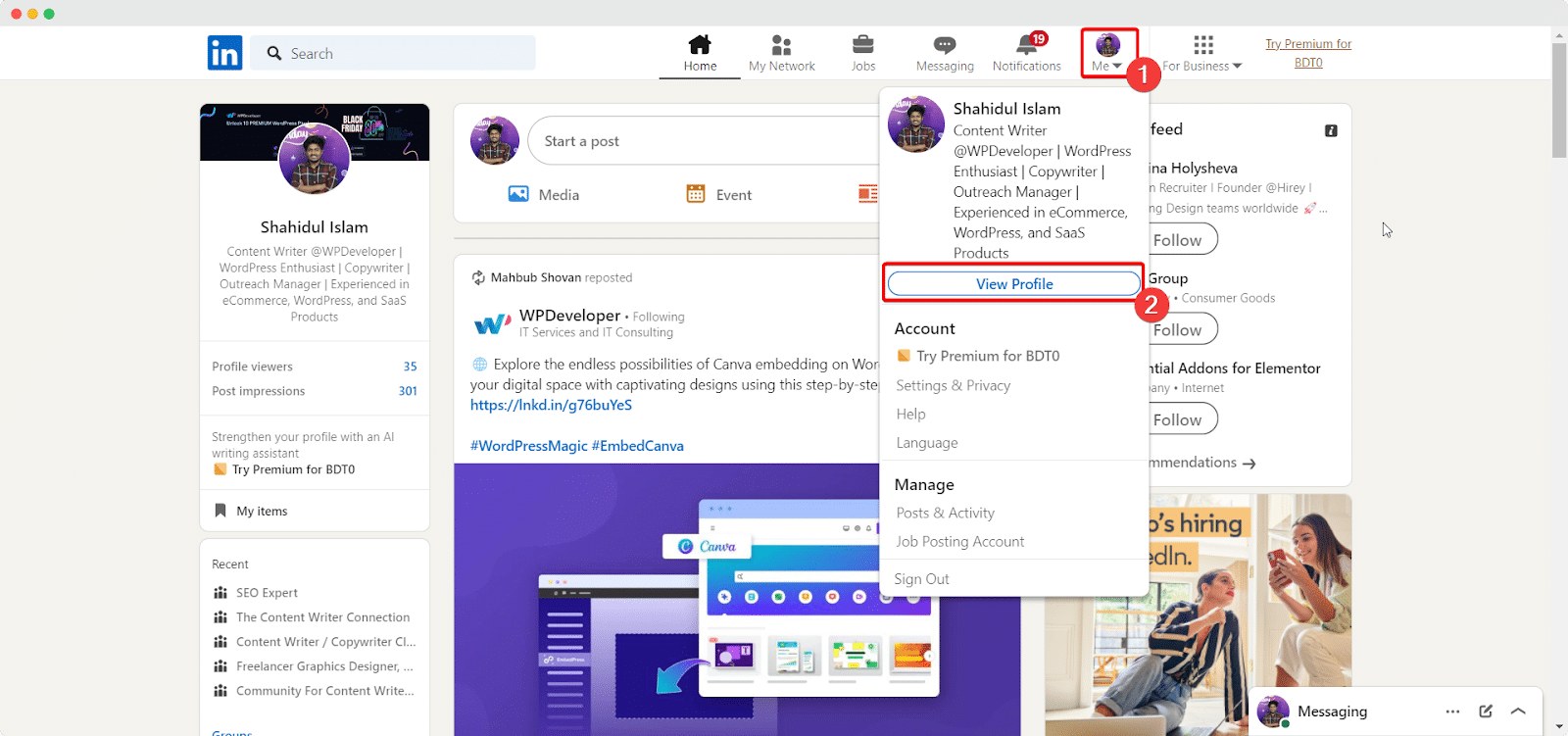Focus the Search input field

tap(393, 53)
